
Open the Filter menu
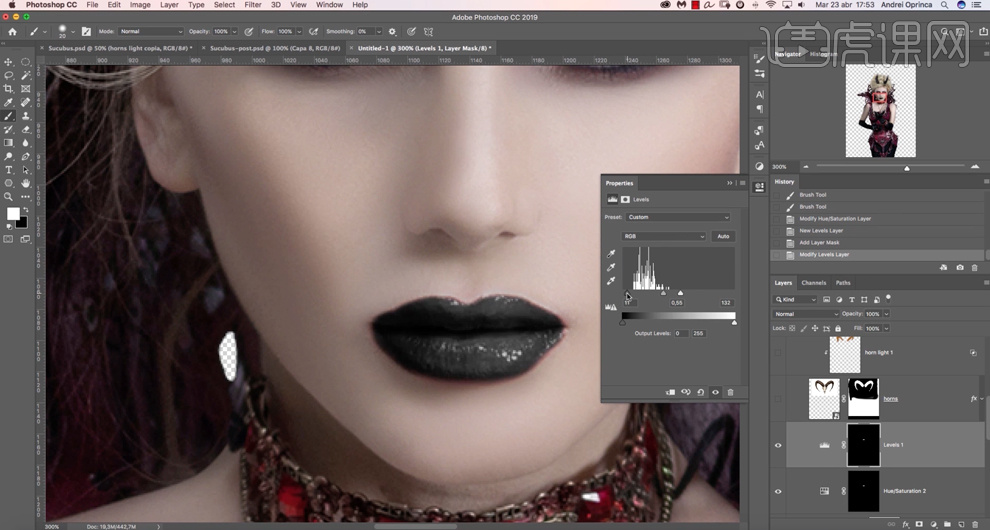click(x=253, y=5)
